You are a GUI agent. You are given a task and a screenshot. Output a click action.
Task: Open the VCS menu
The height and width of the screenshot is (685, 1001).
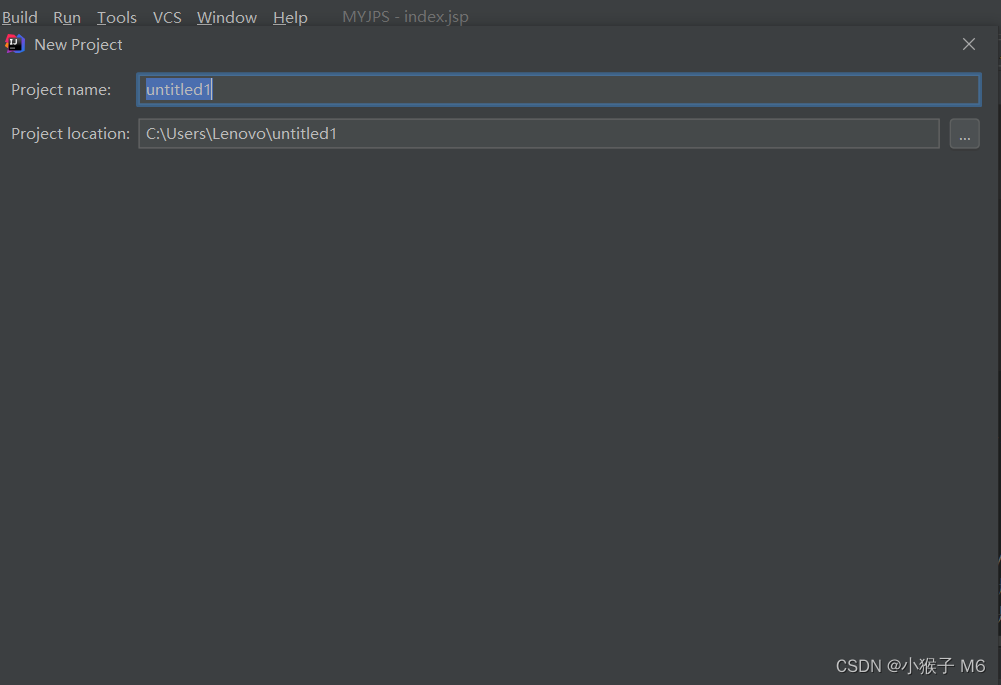(167, 17)
